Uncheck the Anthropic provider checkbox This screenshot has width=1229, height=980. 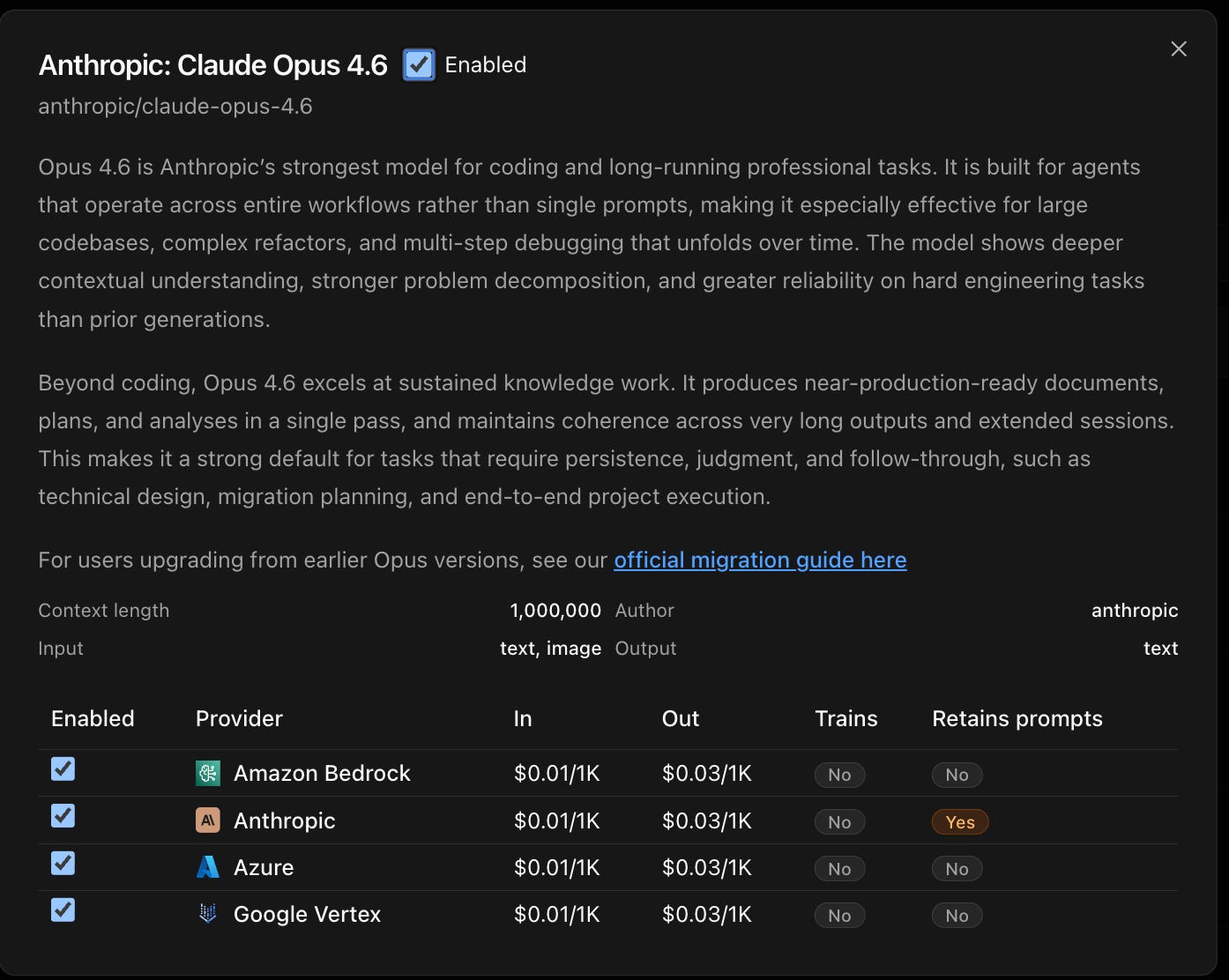click(63, 816)
